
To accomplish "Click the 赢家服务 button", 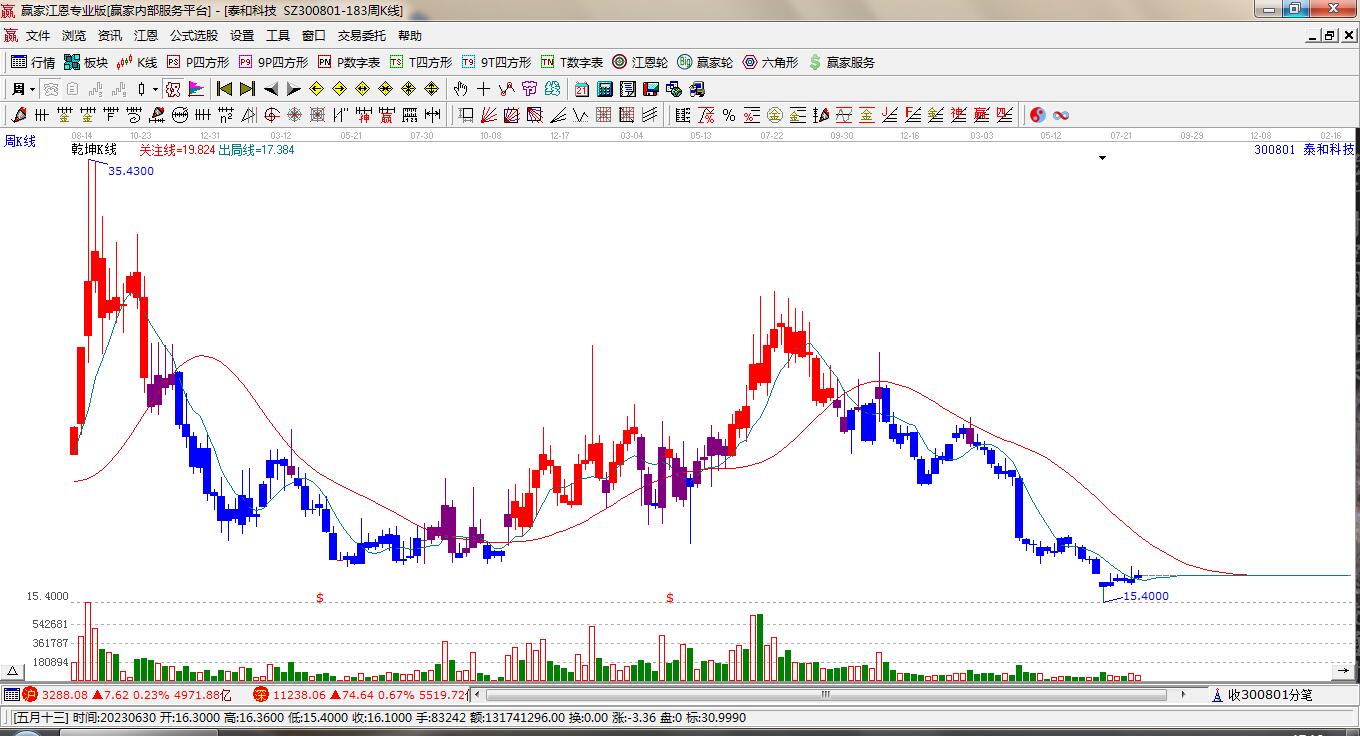I will [x=841, y=62].
